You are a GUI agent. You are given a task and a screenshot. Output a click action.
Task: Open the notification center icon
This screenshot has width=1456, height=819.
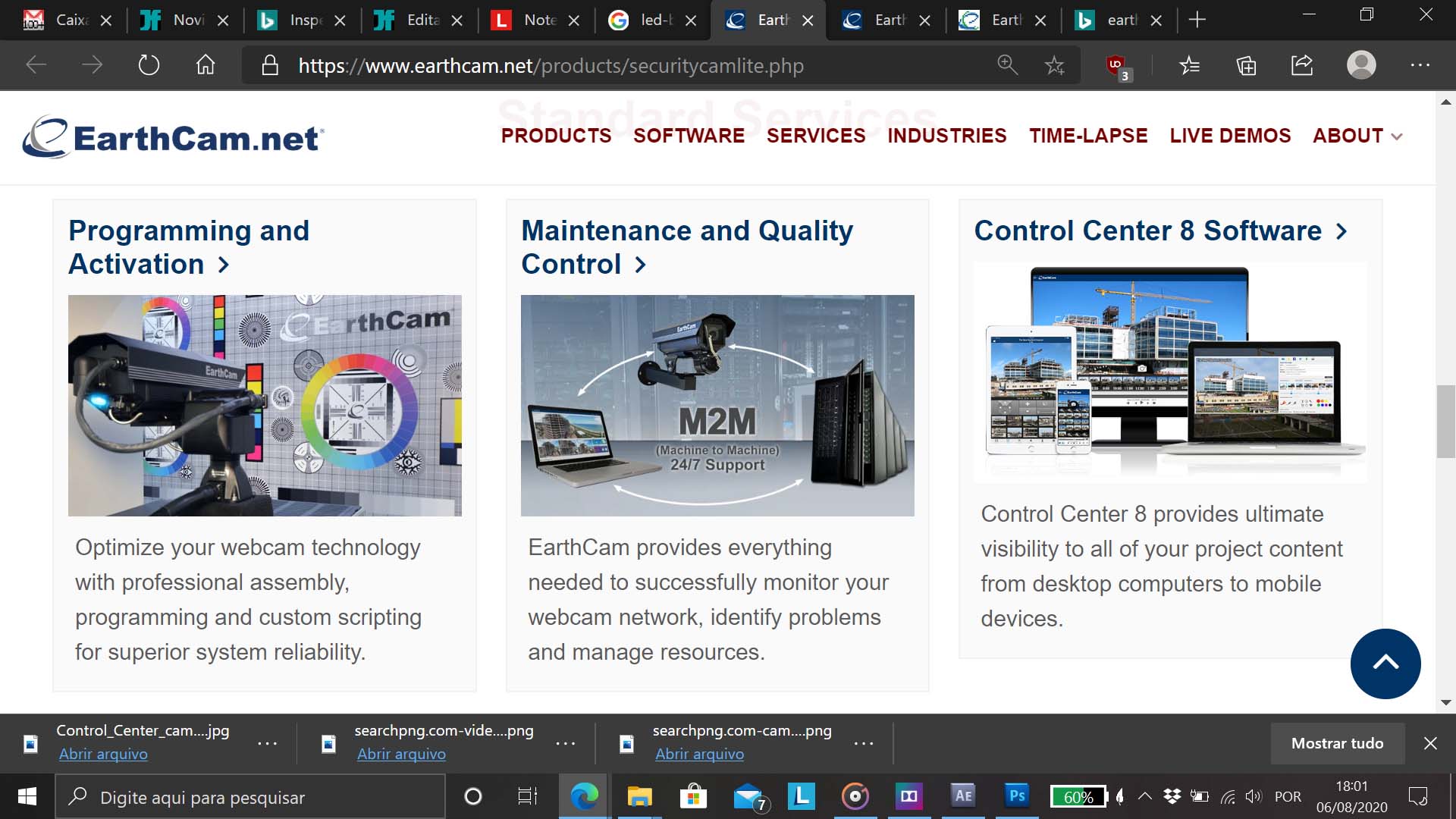(1417, 797)
